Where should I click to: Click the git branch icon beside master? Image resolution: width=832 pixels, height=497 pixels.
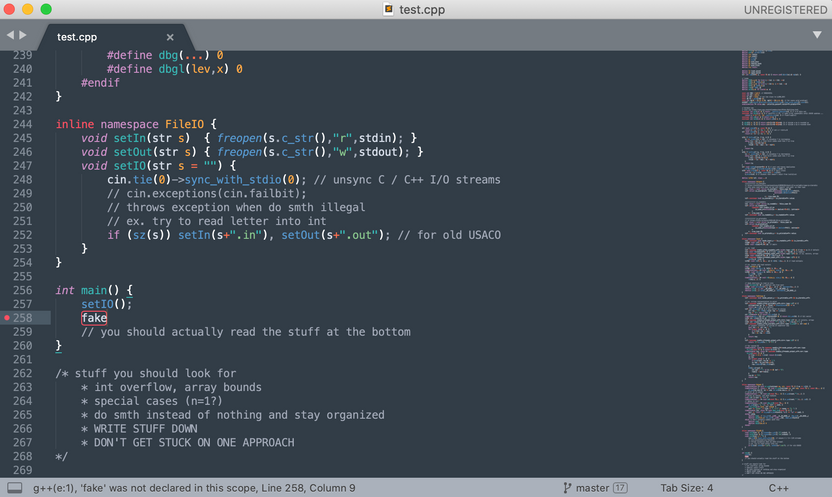568,488
